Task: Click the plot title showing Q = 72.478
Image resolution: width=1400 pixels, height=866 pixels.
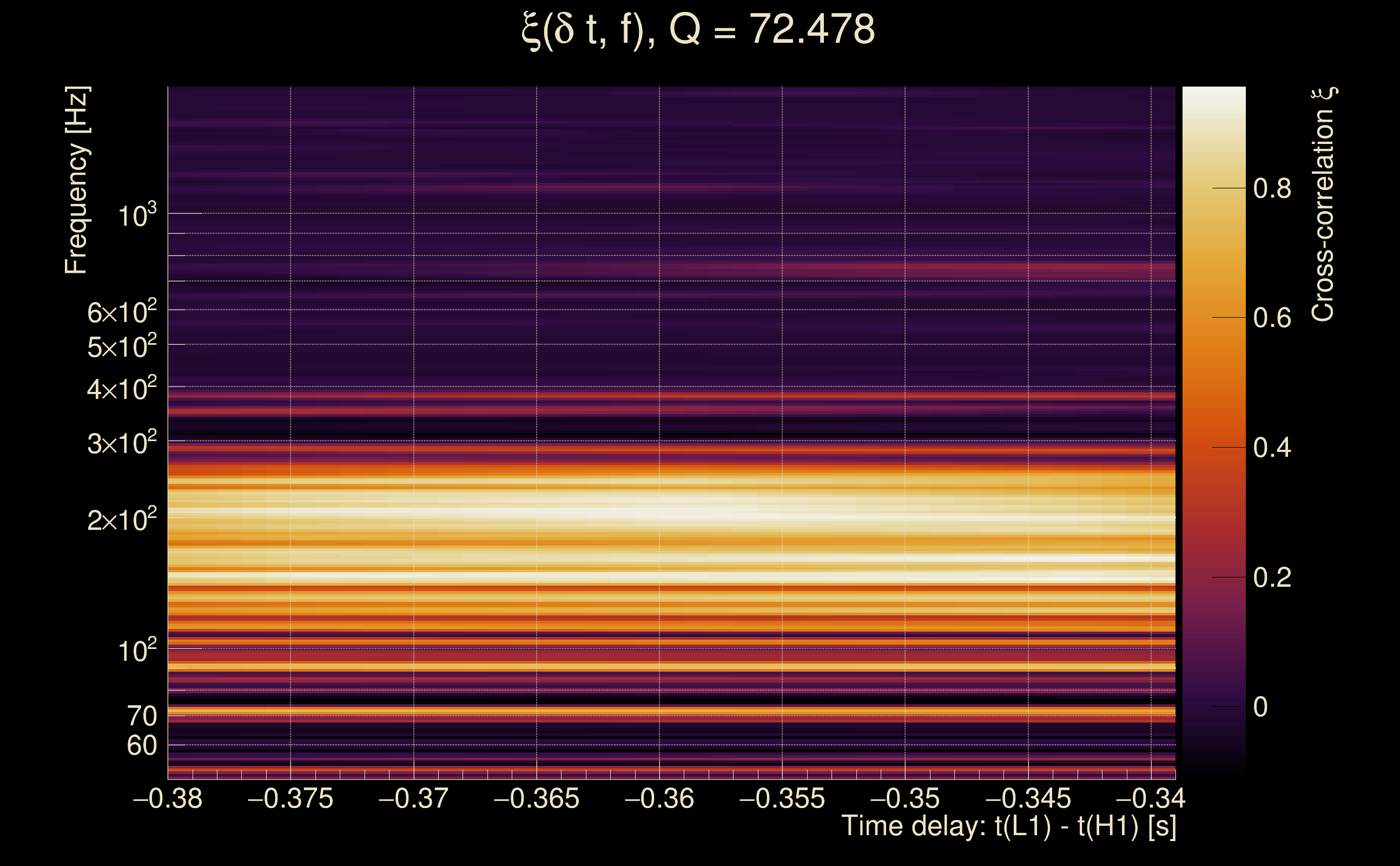Action: [698, 30]
